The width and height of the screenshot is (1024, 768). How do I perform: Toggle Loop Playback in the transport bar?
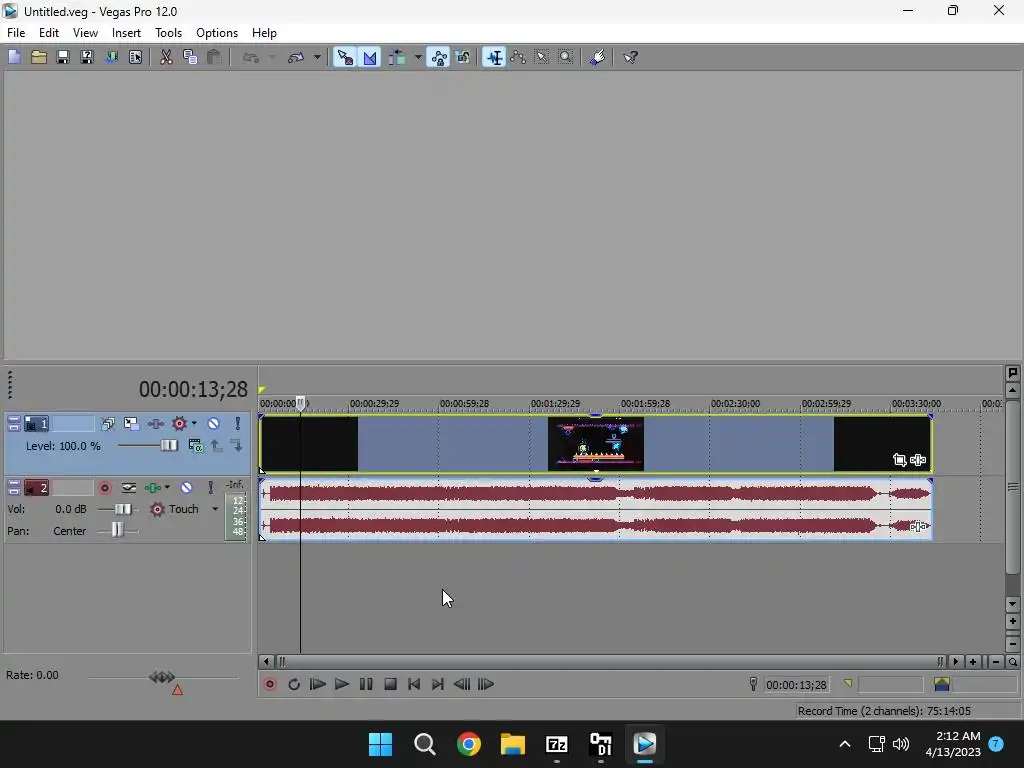click(x=294, y=684)
